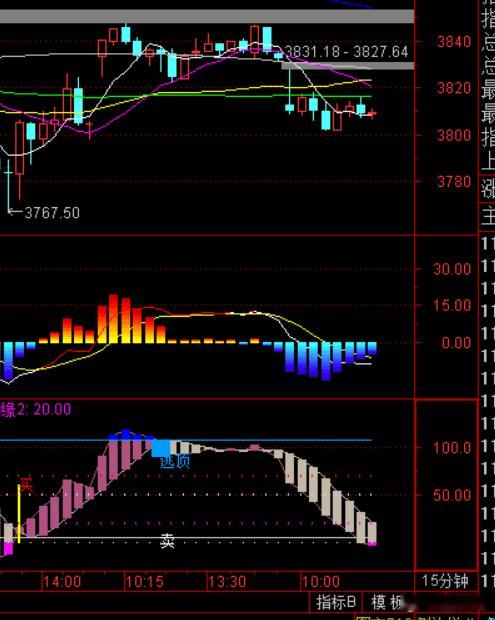Image resolution: width=495 pixels, height=620 pixels.
Task: Click the 3840 price scale label
Action: [454, 42]
